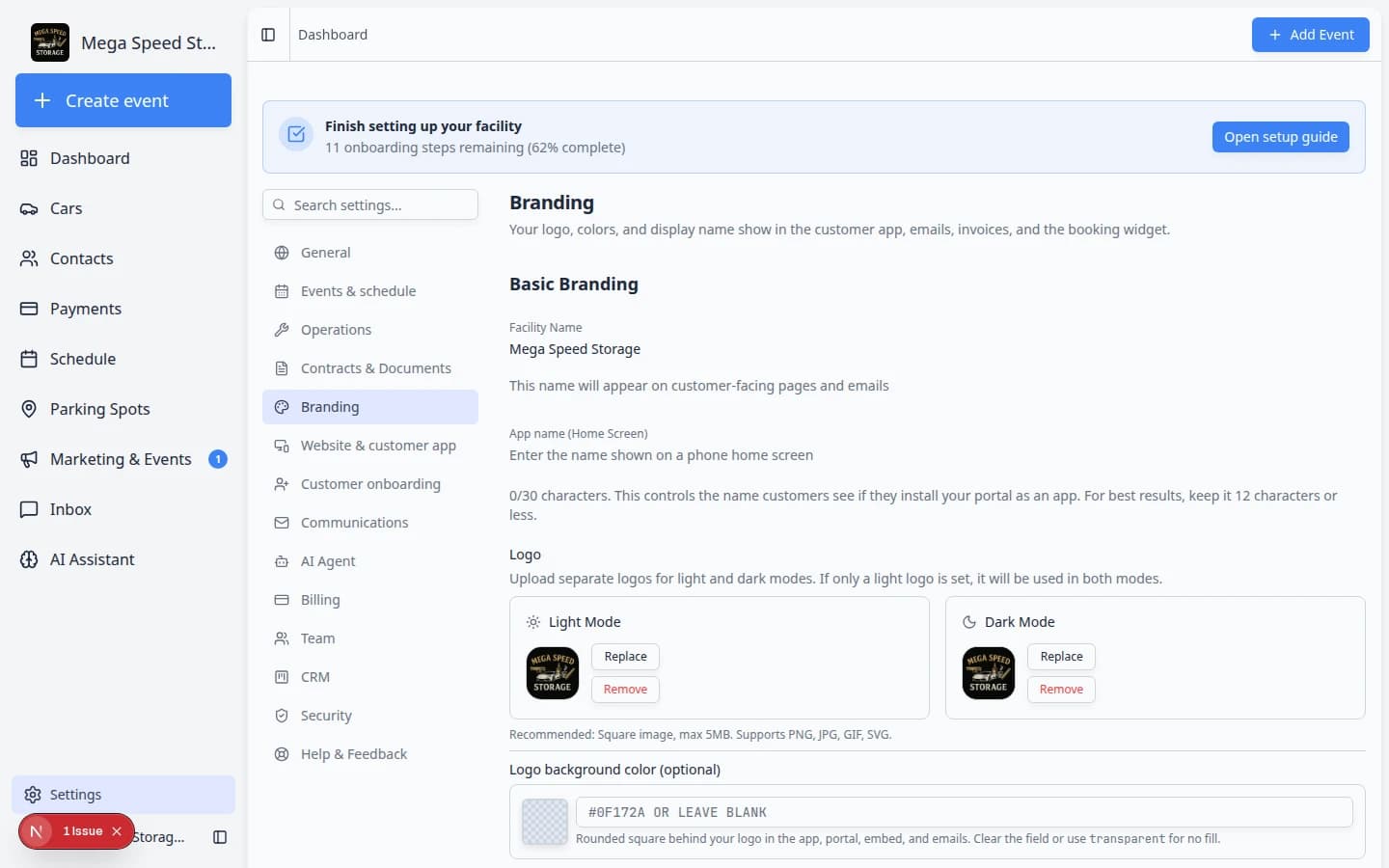This screenshot has height=868, width=1389.
Task: Click the Basic Branding heading
Action: click(574, 285)
